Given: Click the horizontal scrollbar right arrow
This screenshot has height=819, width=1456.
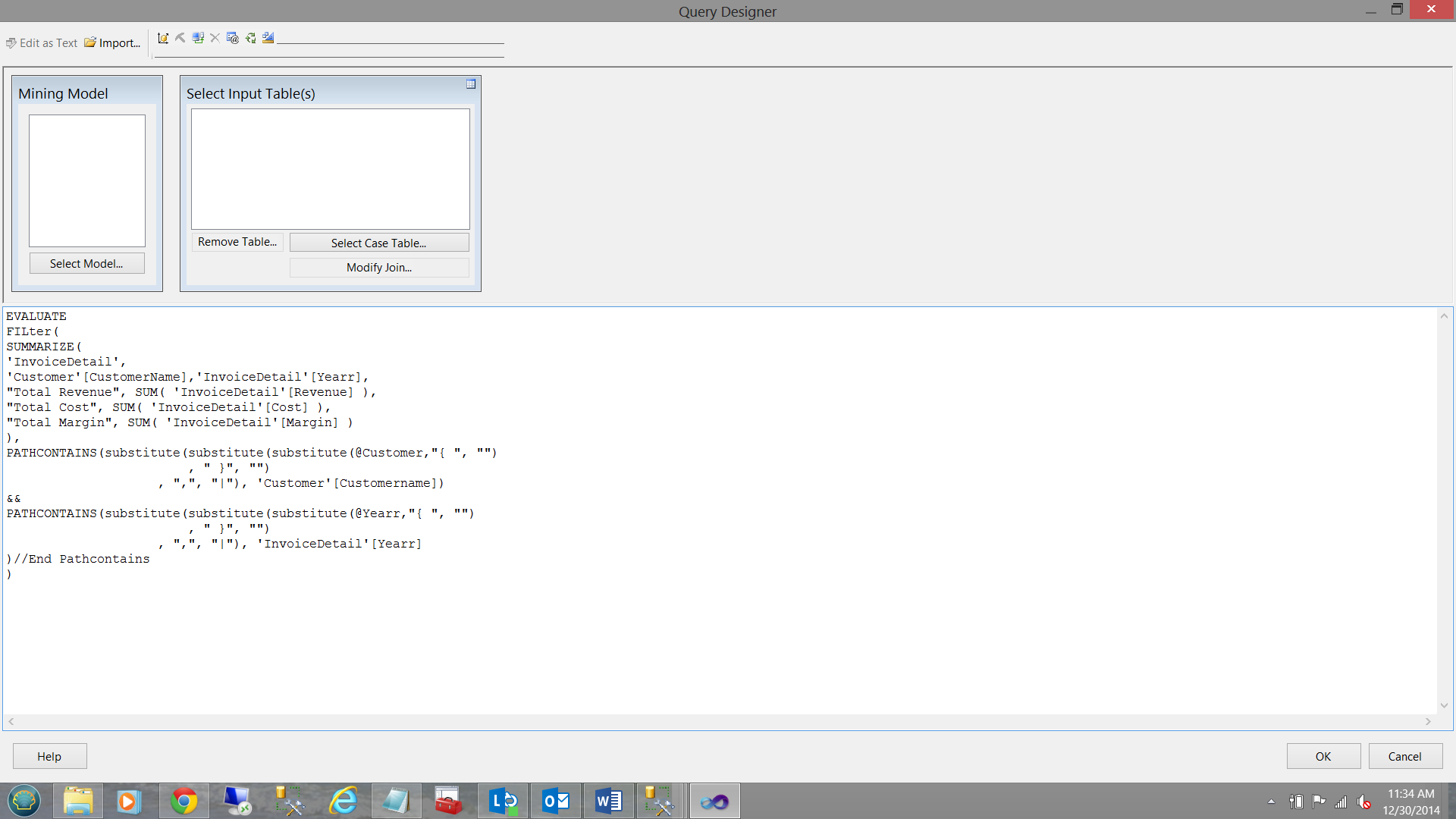Looking at the screenshot, I should pos(1428,722).
